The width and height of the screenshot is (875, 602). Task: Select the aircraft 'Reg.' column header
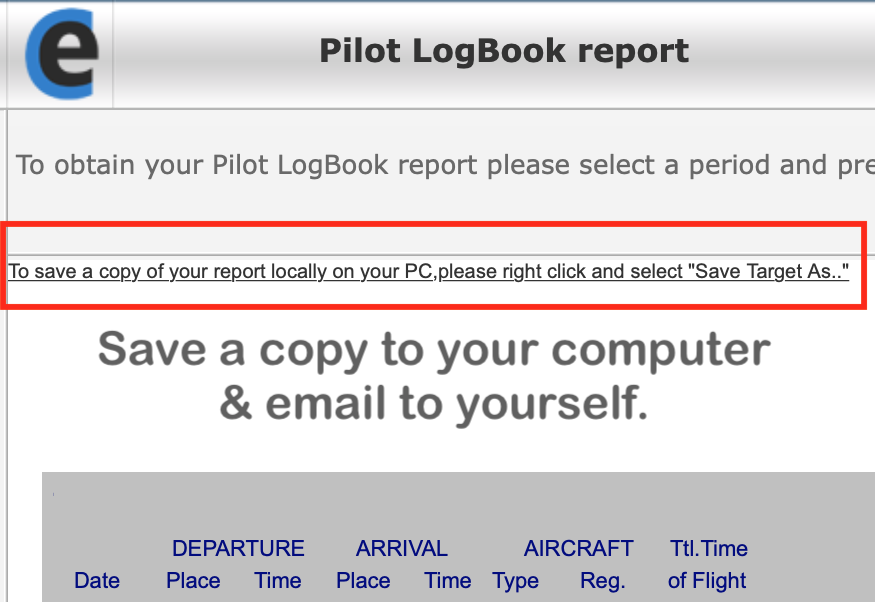pos(602,580)
